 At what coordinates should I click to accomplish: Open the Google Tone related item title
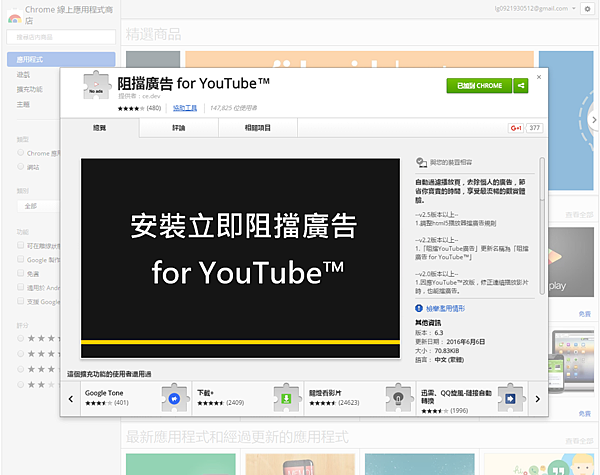[104, 393]
